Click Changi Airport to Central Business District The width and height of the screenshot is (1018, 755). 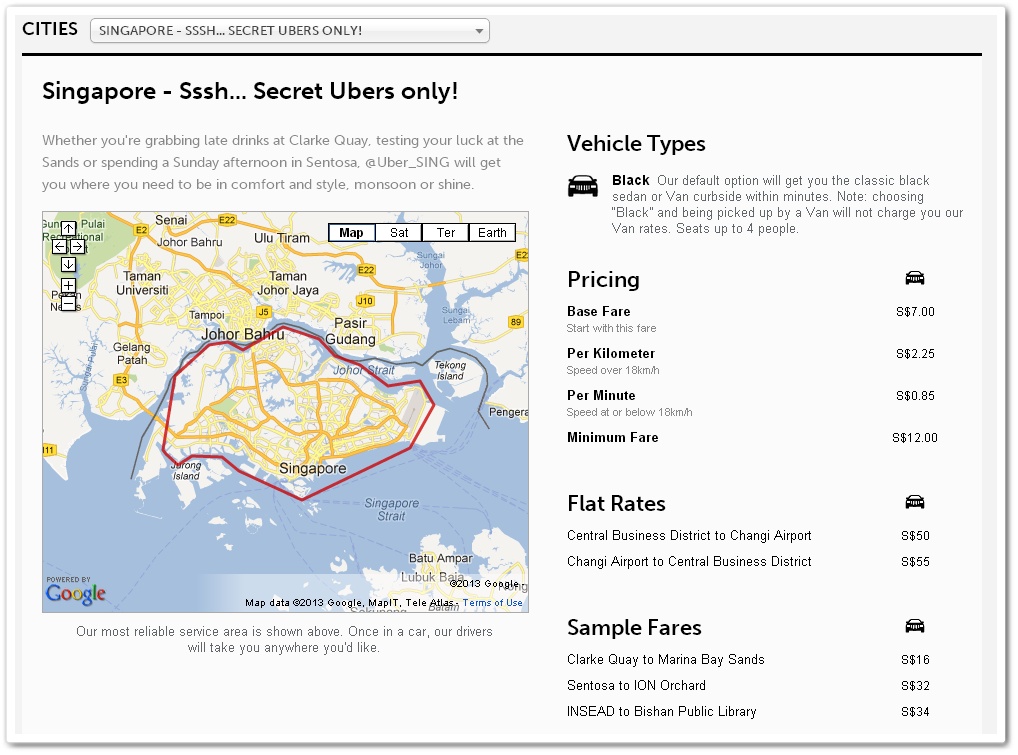pyautogui.click(x=689, y=562)
